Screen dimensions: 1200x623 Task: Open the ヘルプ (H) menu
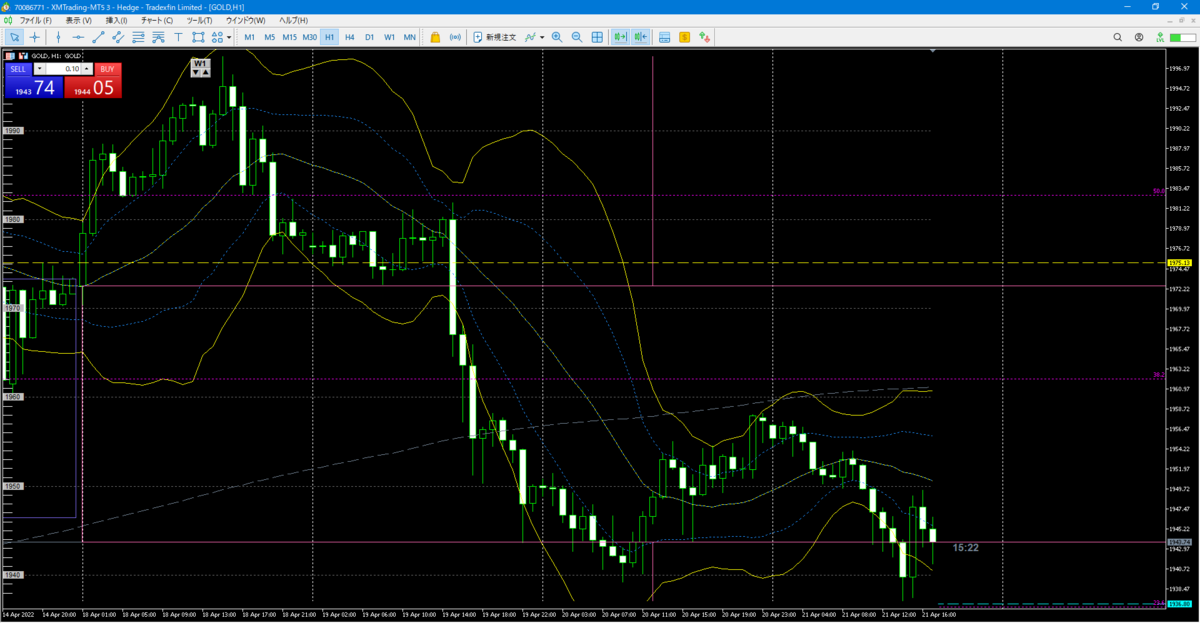(294, 20)
